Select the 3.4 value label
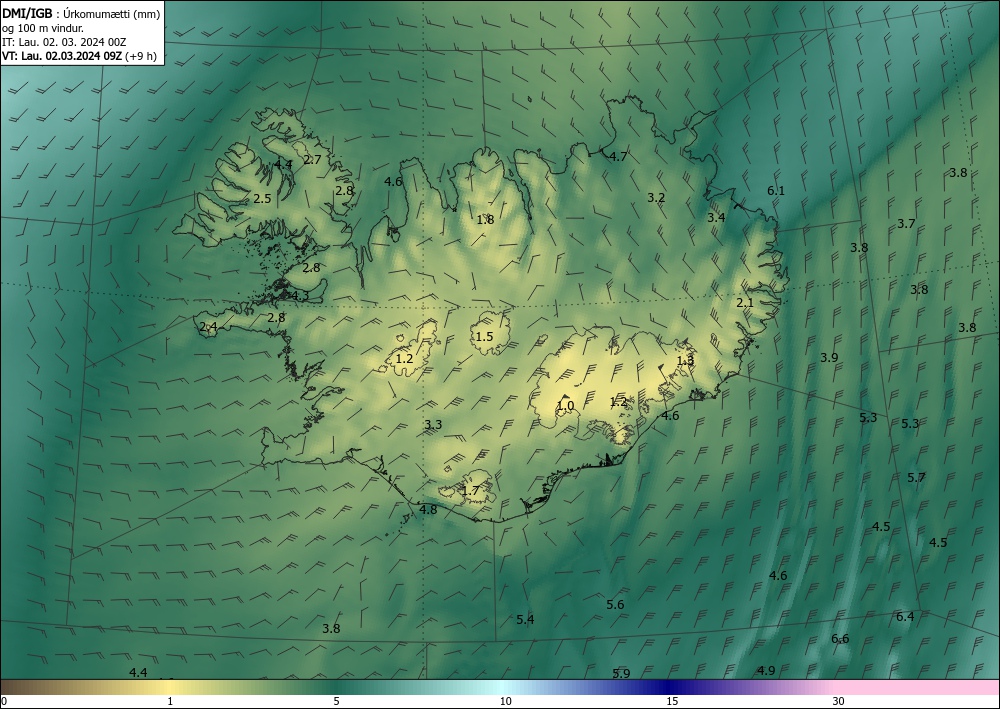 click(x=716, y=217)
